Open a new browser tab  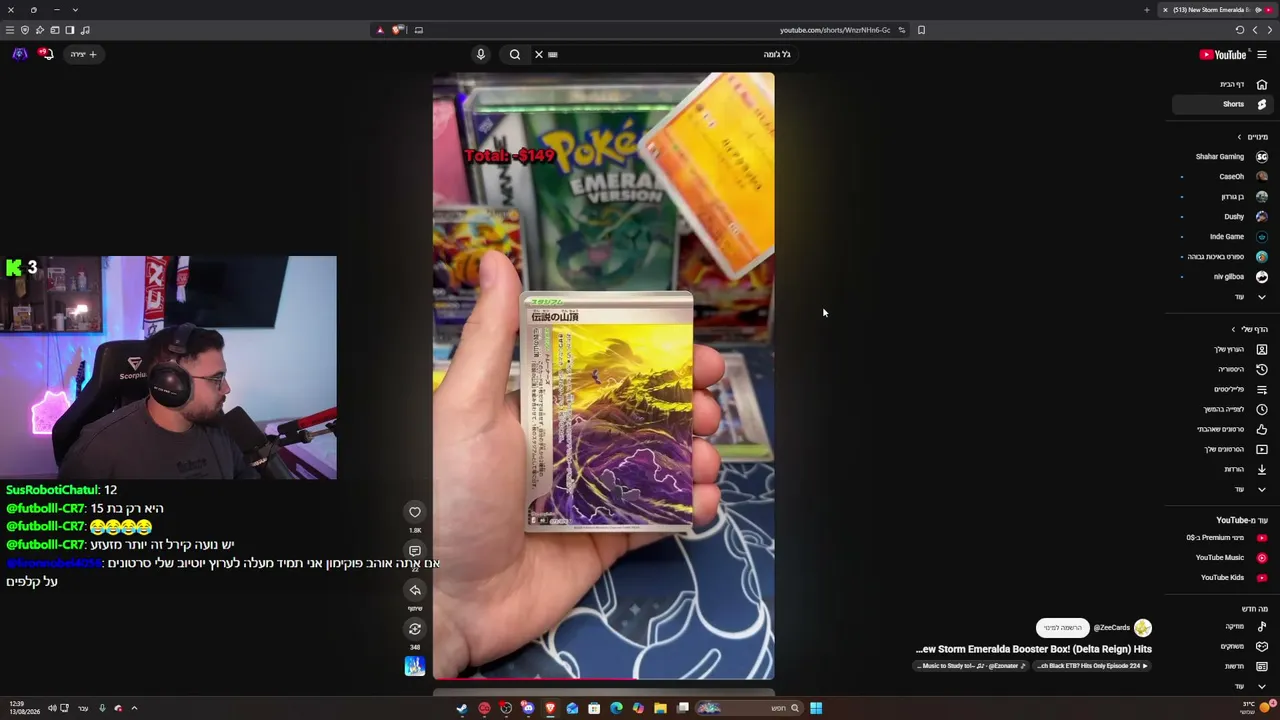pos(1147,10)
